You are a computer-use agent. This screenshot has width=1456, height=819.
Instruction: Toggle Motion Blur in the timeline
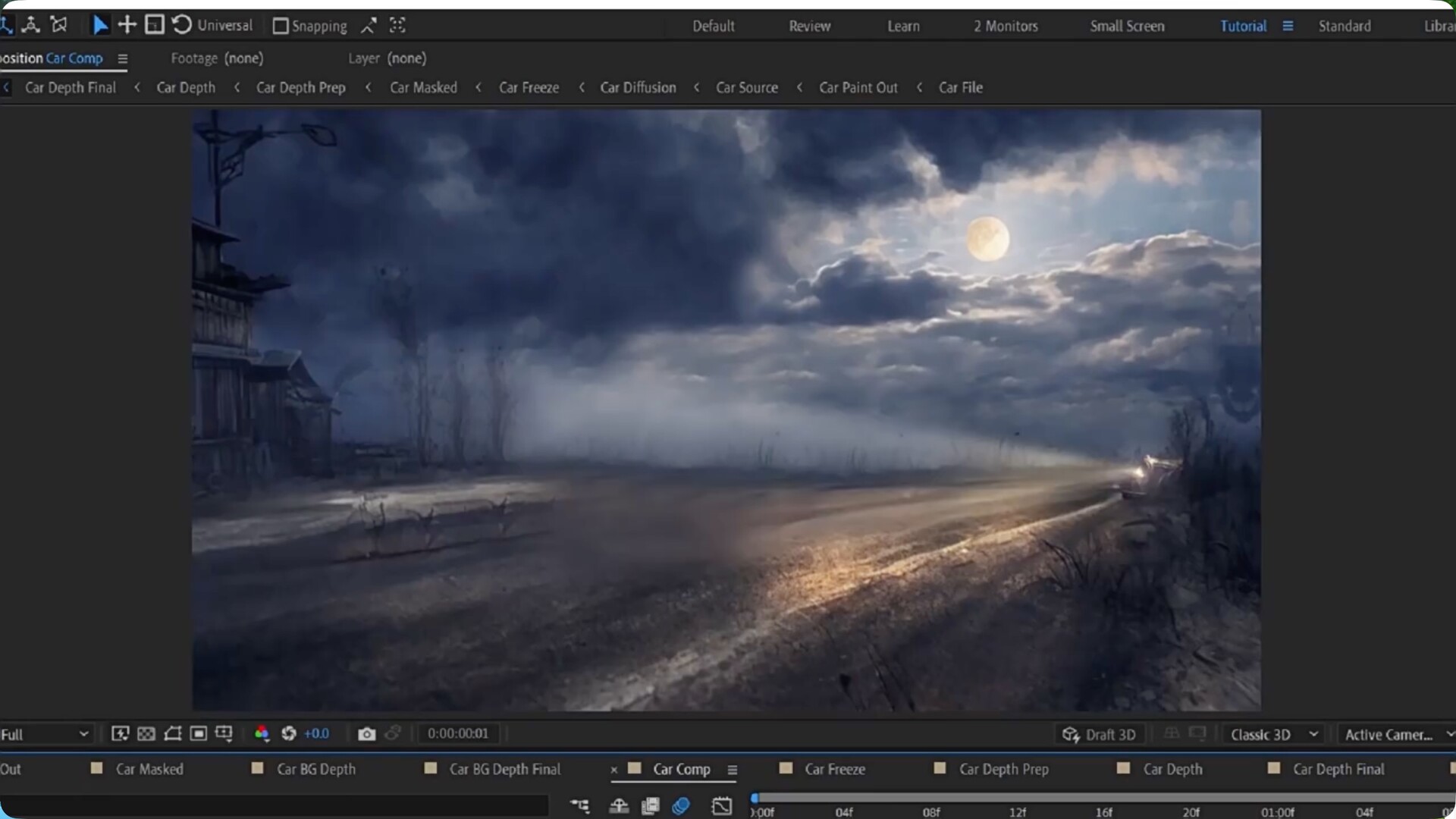[681, 805]
